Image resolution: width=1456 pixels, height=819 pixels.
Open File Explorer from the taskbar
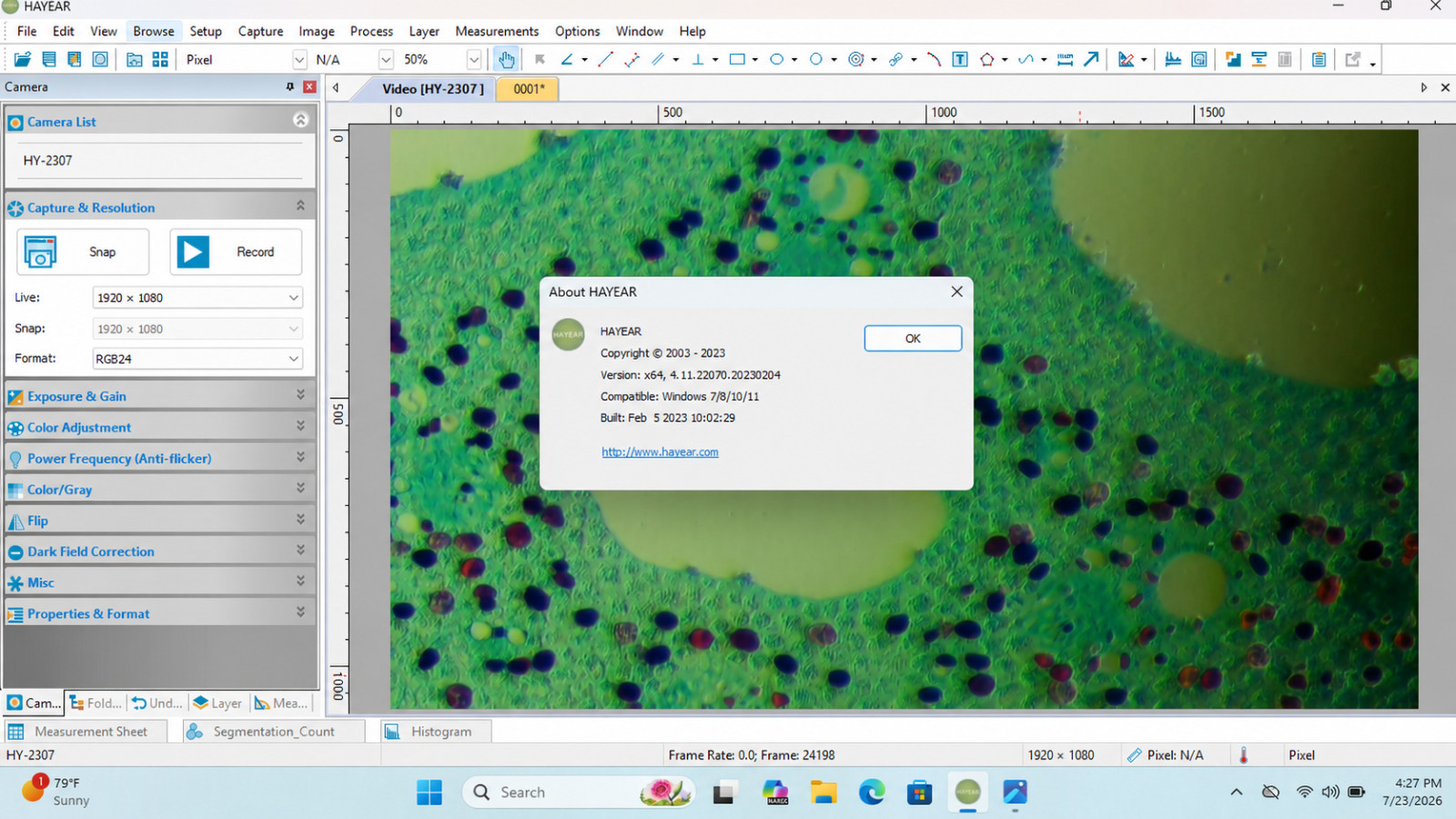tap(824, 793)
